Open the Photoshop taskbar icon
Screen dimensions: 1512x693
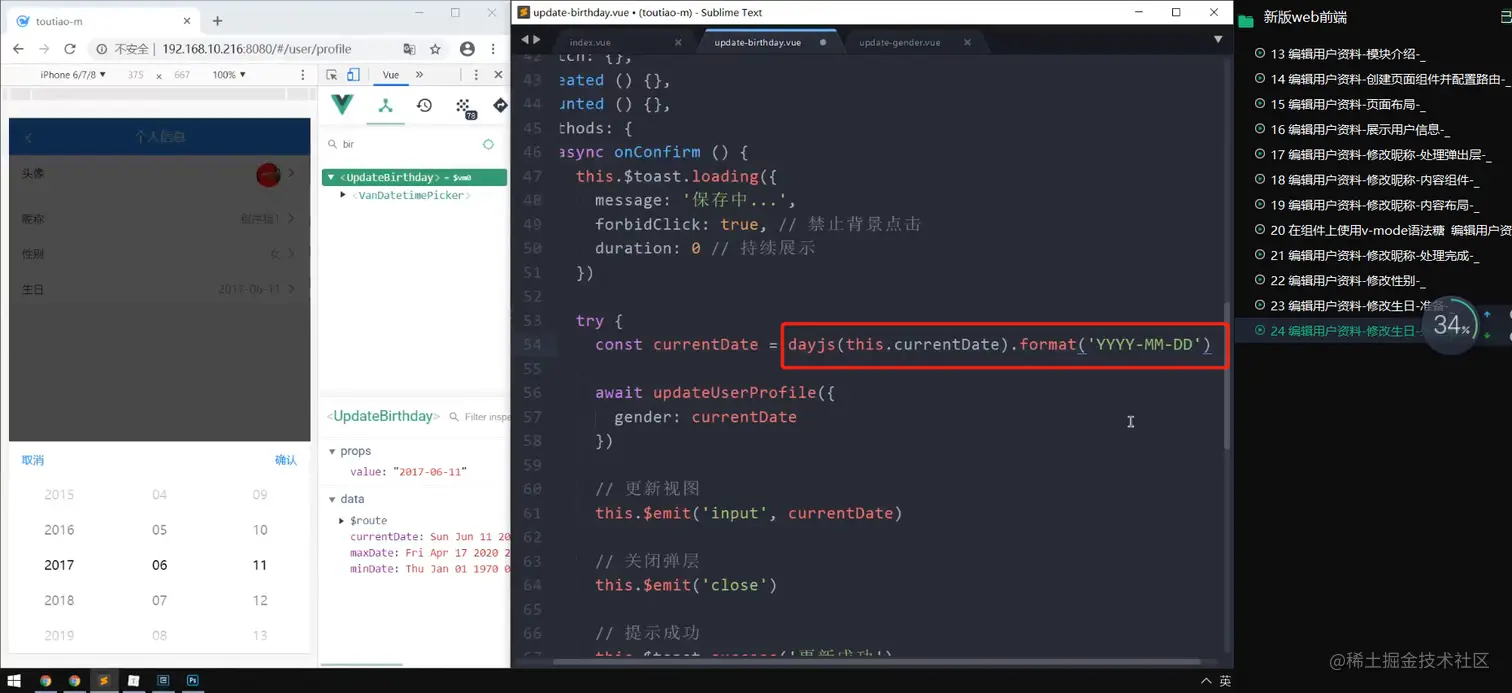(192, 681)
